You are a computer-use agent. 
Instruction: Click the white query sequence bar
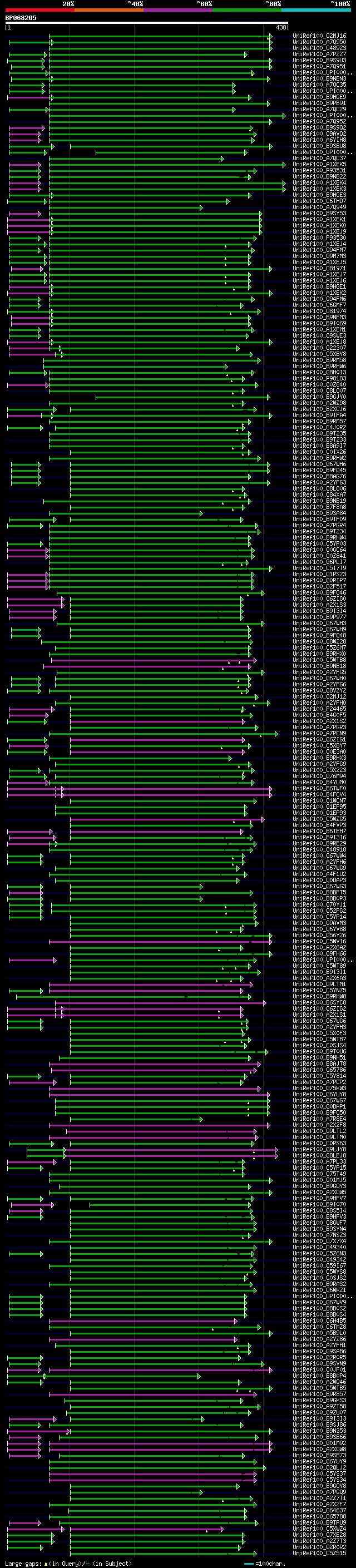[147, 23]
